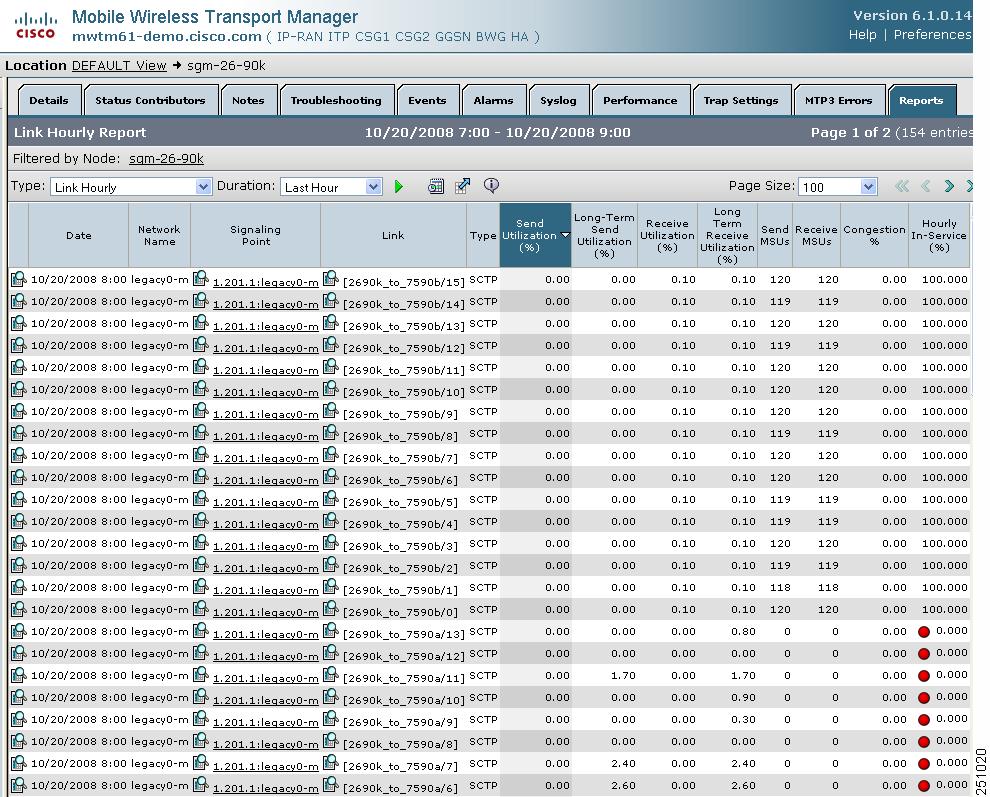
Task: Select the Notes tab
Action: click(x=248, y=100)
